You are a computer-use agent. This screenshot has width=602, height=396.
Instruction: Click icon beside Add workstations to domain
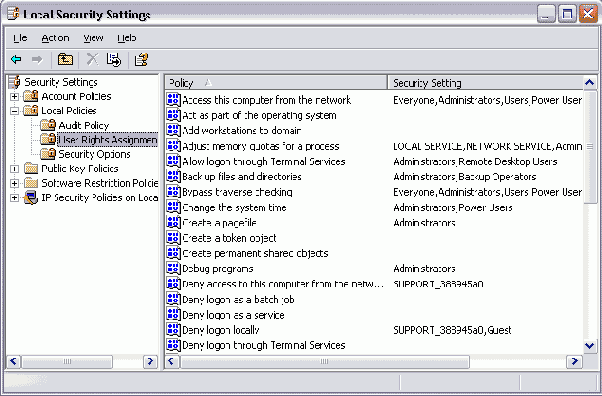pos(174,131)
